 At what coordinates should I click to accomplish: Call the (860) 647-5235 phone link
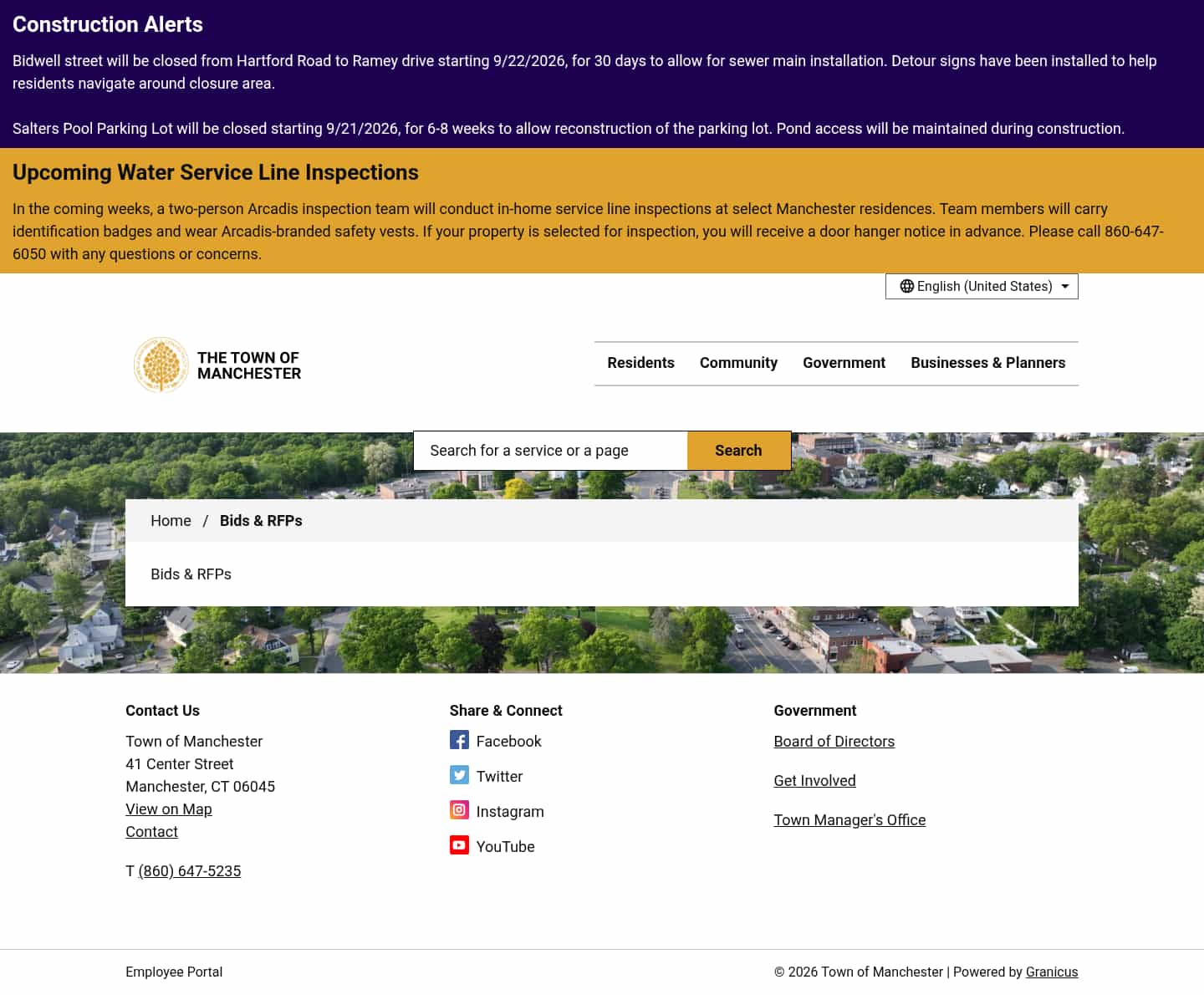pyautogui.click(x=189, y=870)
